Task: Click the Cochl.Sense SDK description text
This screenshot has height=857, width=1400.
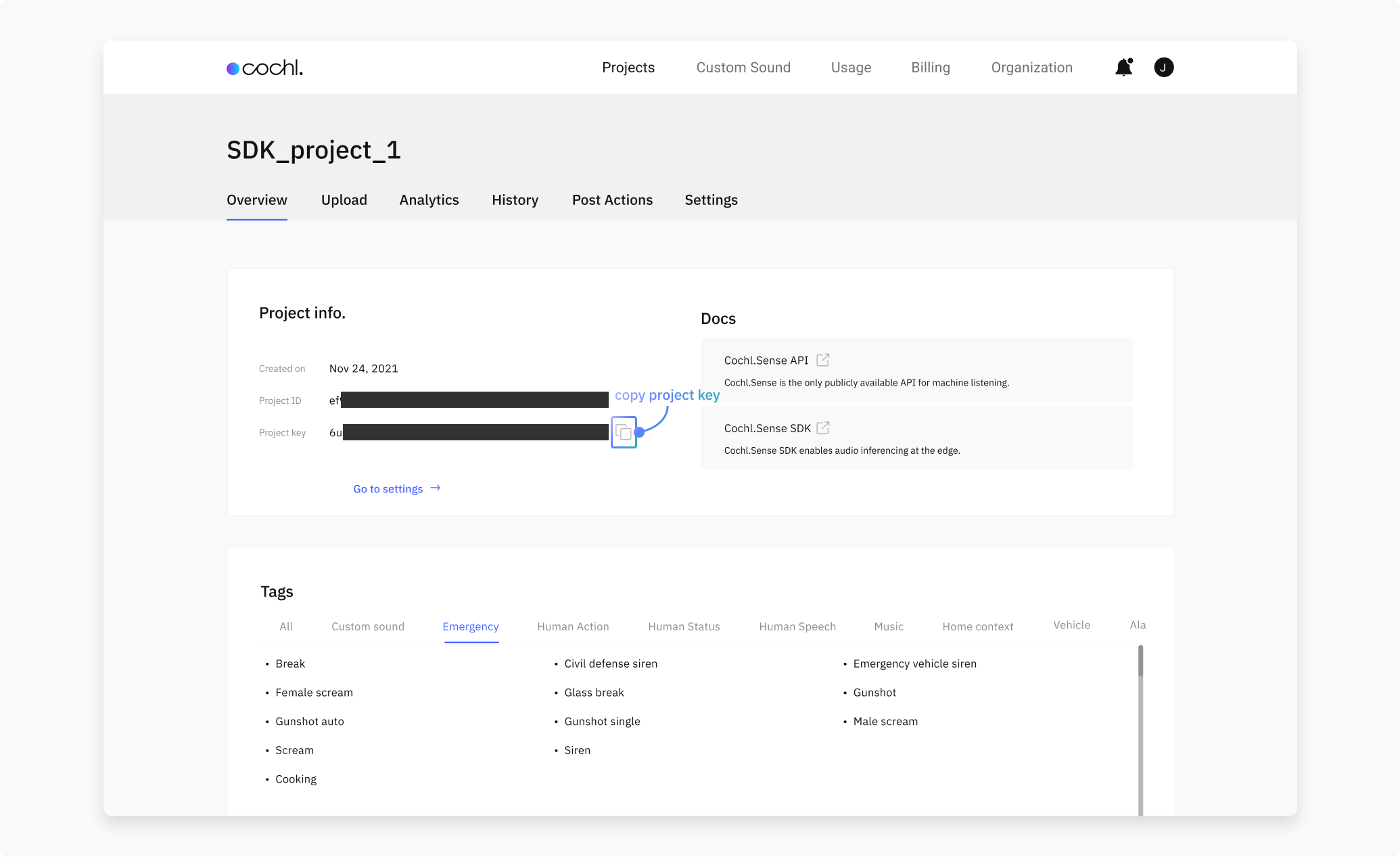Action: [x=842, y=450]
